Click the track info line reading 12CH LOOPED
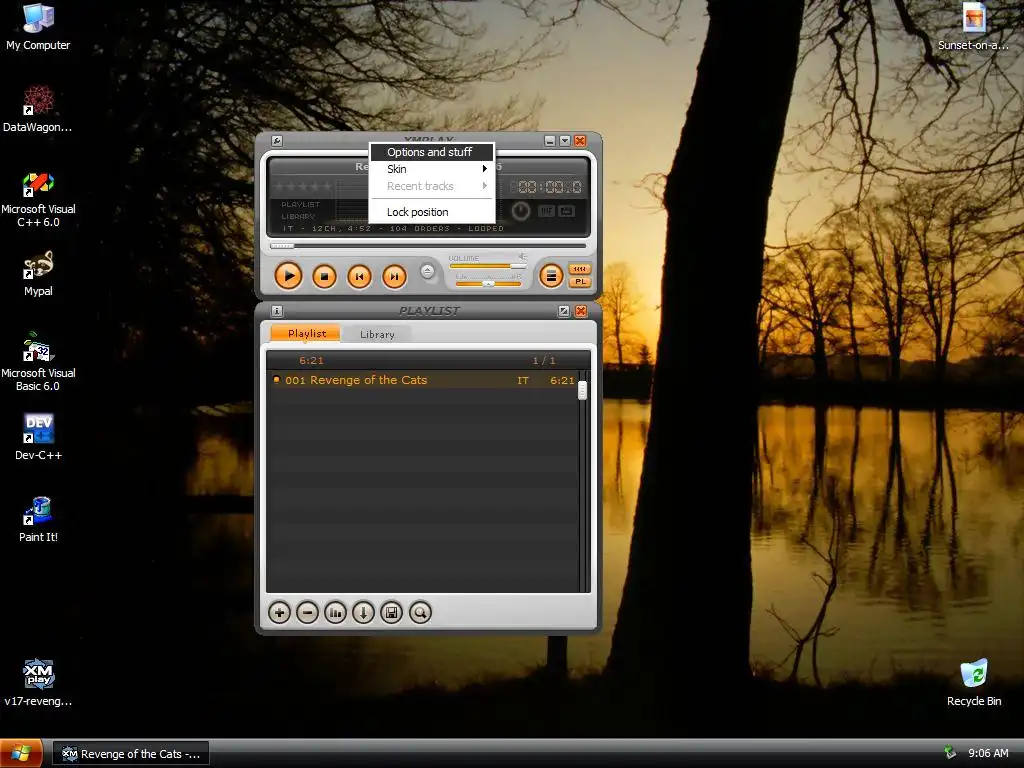Viewport: 1024px width, 768px height. [393, 229]
